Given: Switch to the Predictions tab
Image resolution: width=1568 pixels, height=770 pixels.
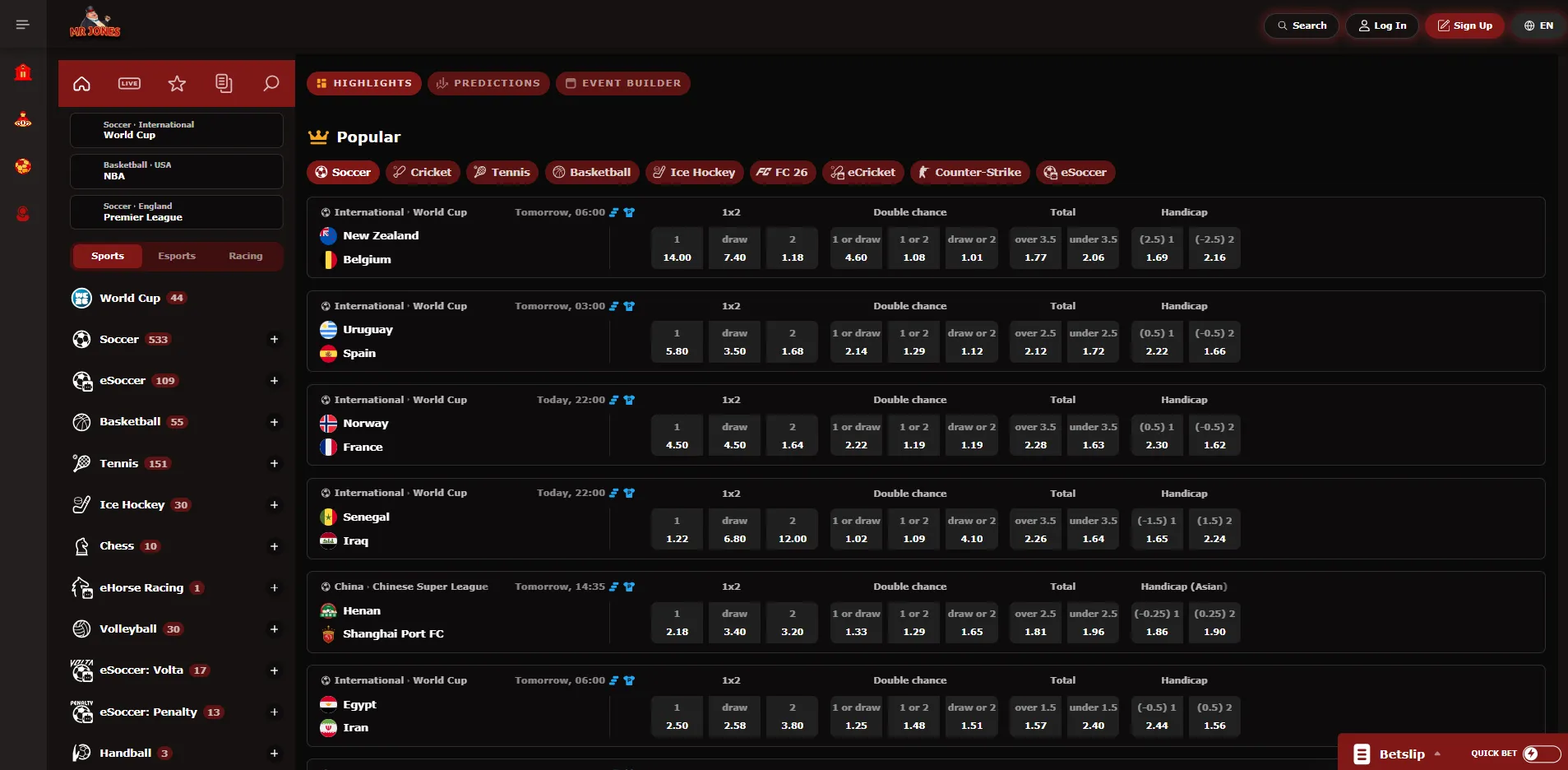Looking at the screenshot, I should click(x=488, y=83).
